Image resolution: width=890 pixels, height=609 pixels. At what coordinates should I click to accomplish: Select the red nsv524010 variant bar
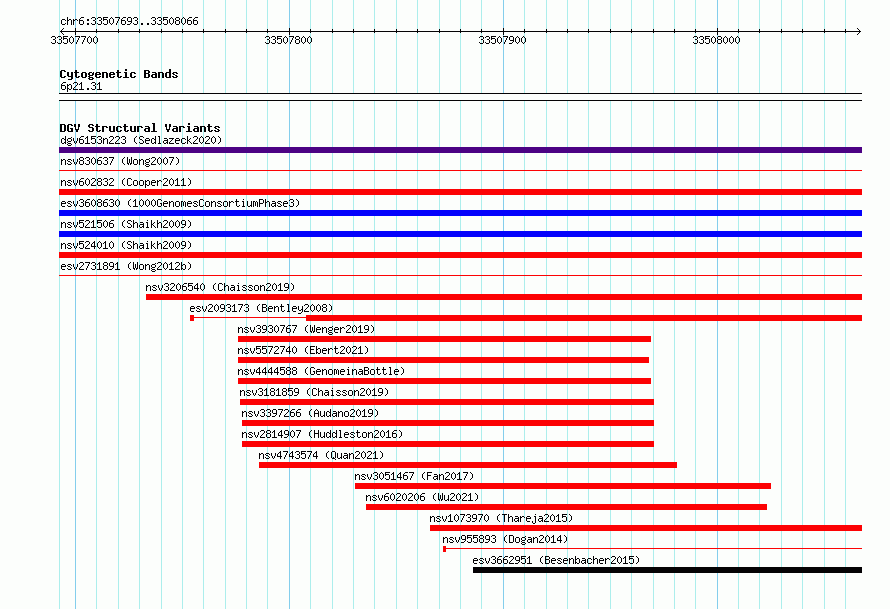tap(460, 255)
